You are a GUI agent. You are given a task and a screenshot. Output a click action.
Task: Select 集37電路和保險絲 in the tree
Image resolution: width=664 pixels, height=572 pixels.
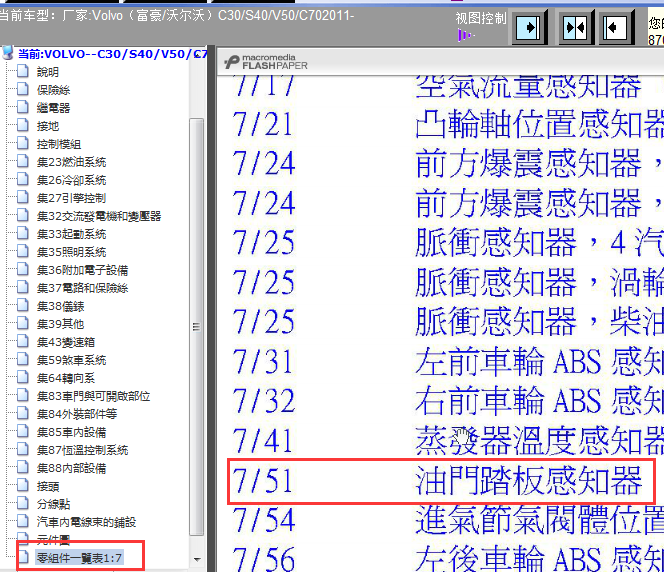point(82,288)
